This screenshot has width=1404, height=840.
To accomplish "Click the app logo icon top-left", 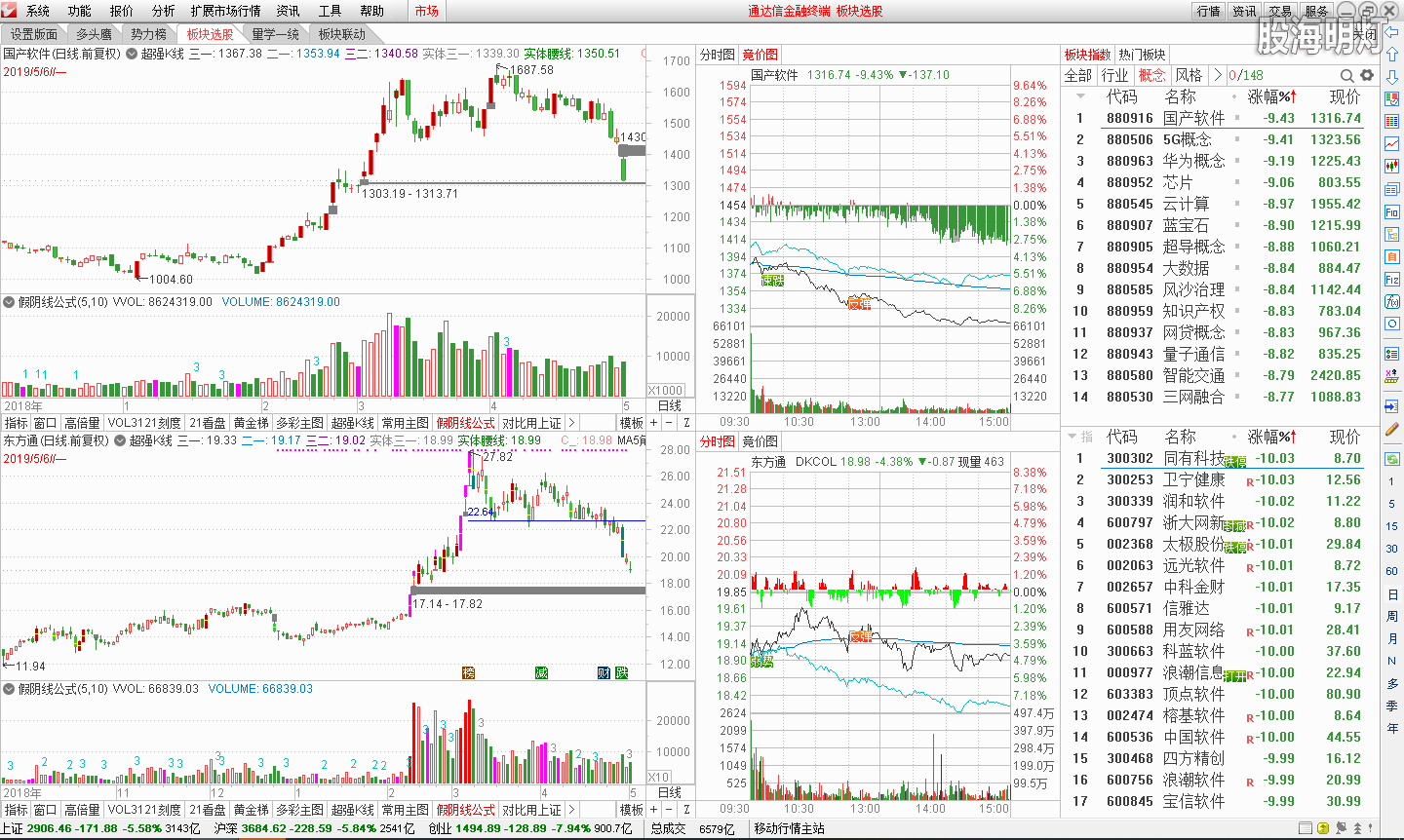I will pyautogui.click(x=11, y=11).
